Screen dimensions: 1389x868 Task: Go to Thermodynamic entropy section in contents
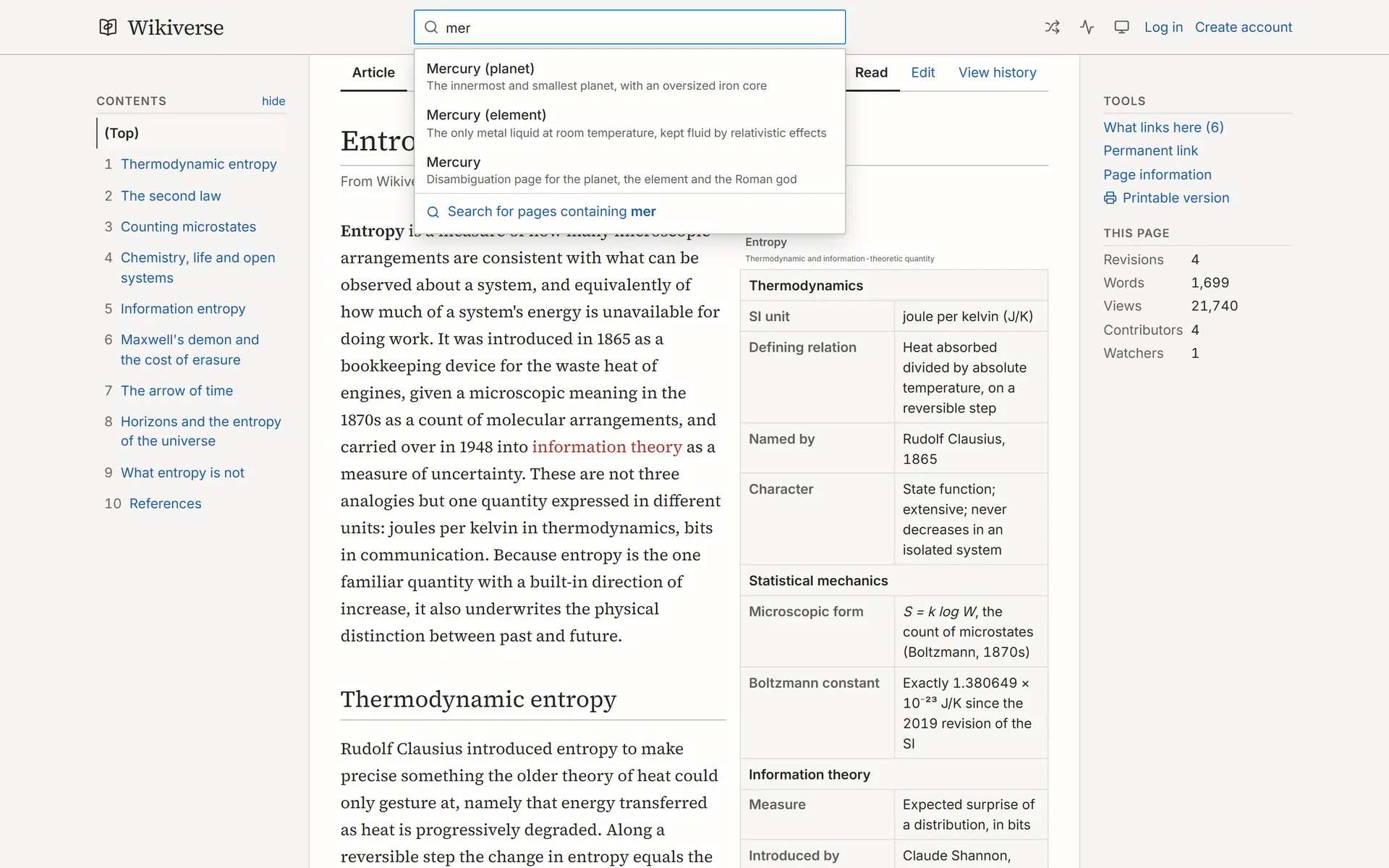(x=198, y=164)
